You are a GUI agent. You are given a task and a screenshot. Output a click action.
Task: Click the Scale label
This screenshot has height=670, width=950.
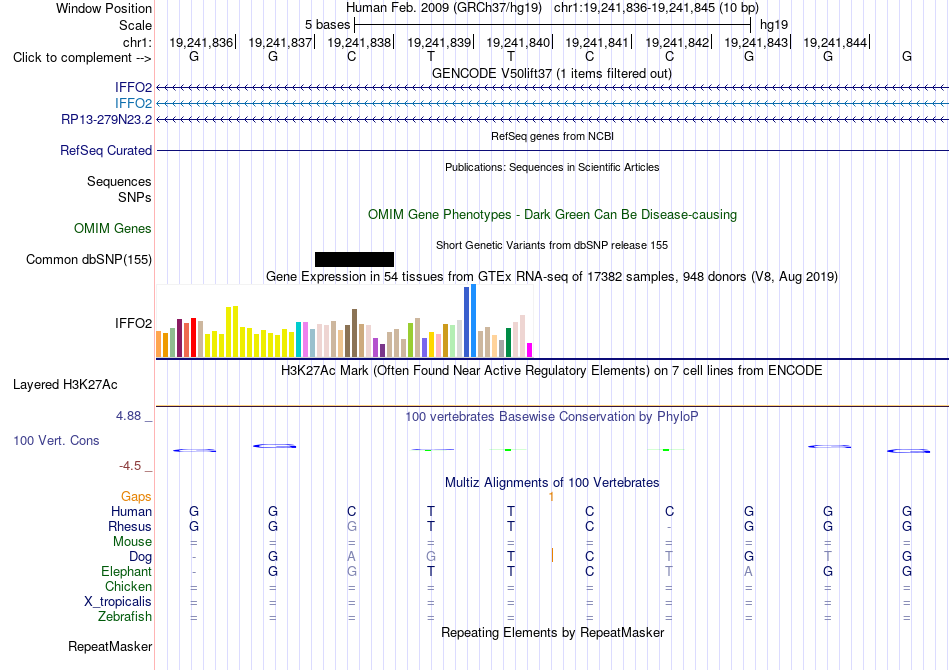(135, 25)
